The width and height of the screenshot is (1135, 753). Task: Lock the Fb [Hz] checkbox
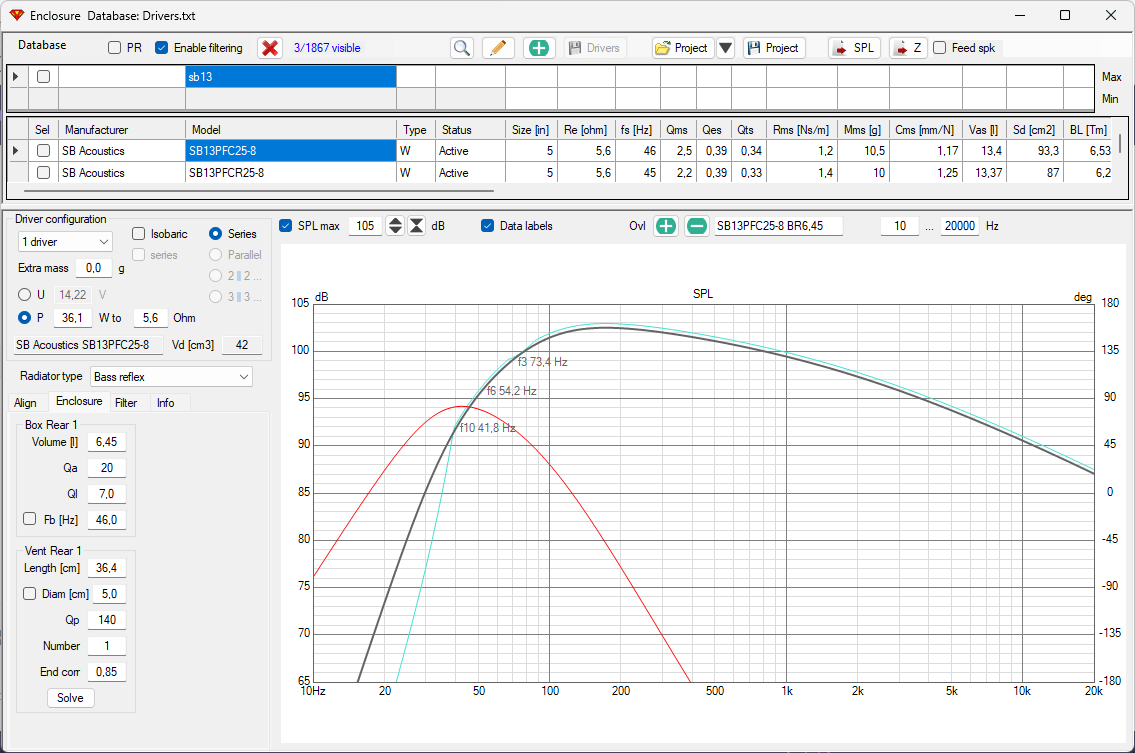(x=30, y=519)
